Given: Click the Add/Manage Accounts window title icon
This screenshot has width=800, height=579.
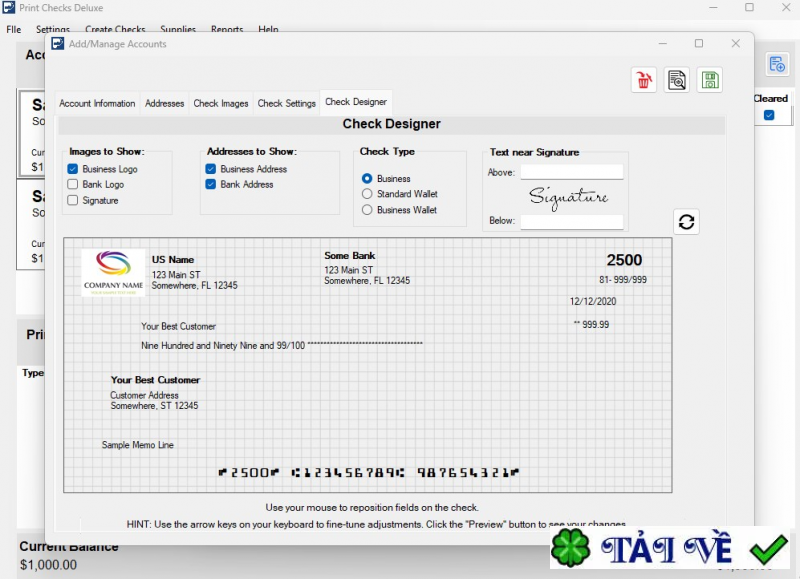Looking at the screenshot, I should (x=58, y=44).
